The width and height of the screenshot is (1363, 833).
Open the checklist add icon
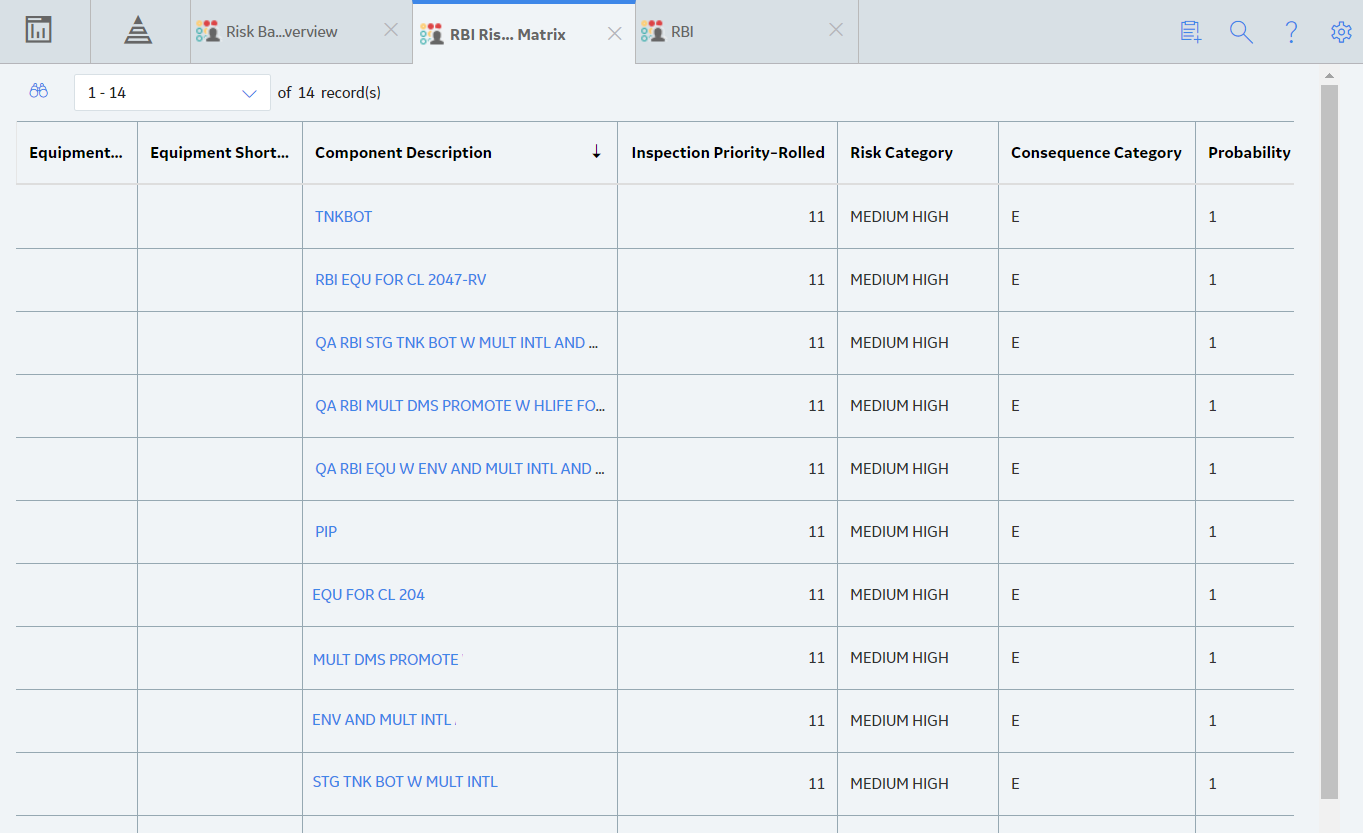[1190, 32]
